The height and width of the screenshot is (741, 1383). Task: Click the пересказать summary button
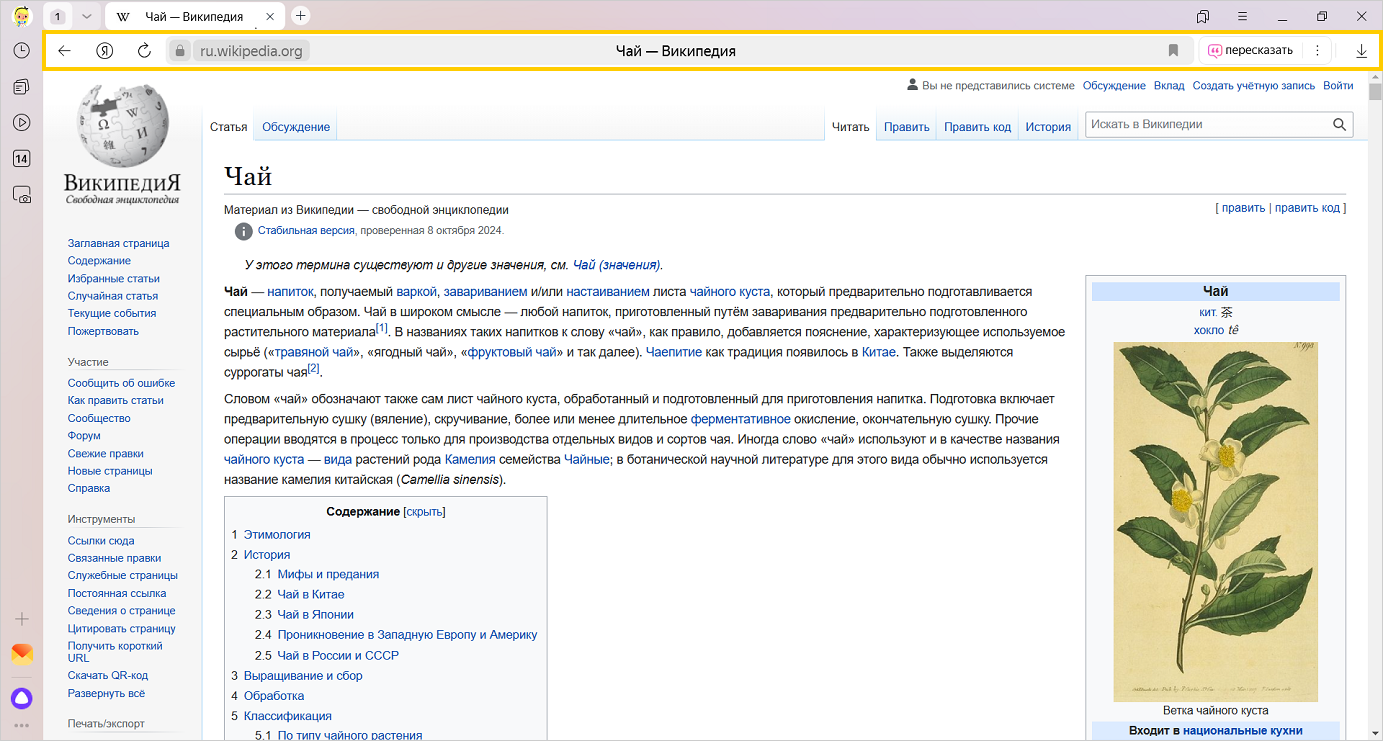point(1250,50)
